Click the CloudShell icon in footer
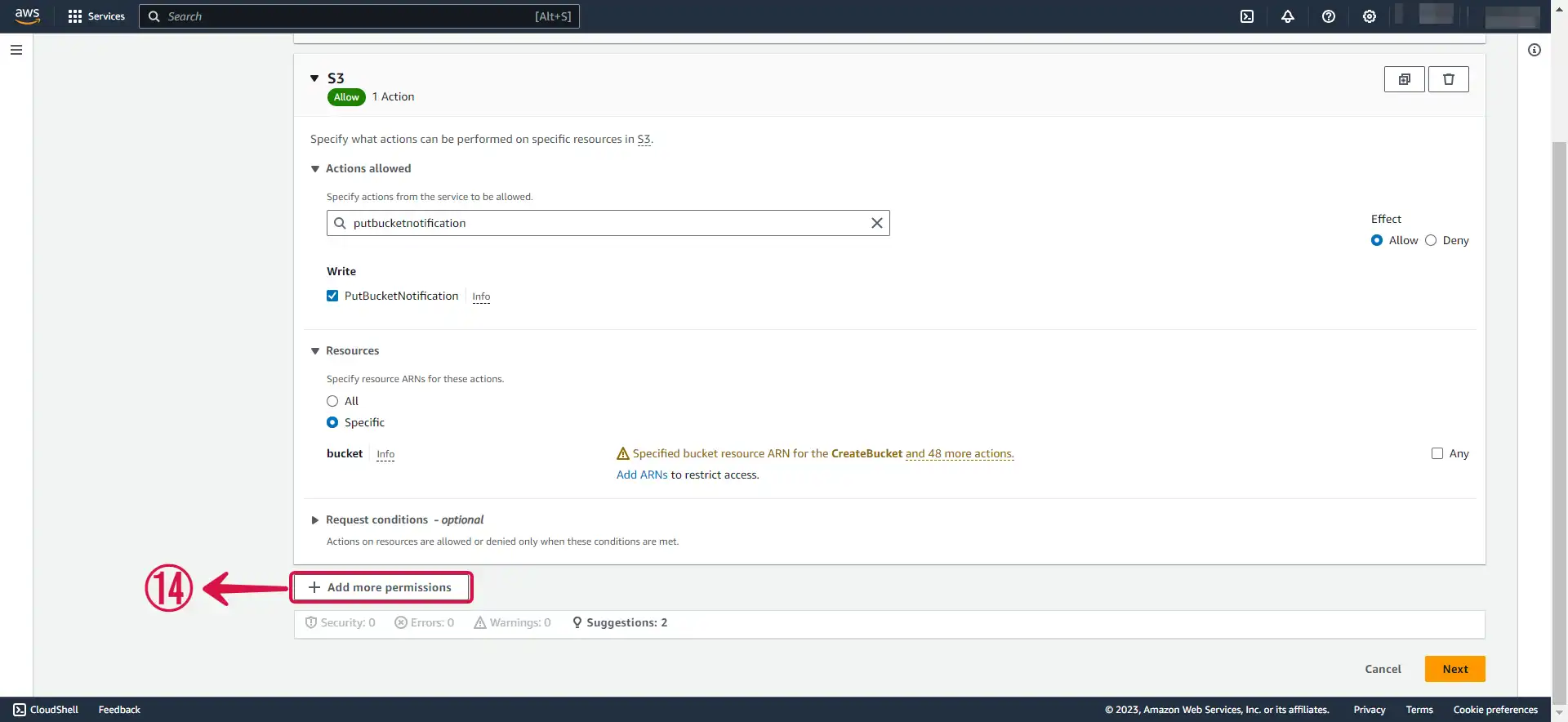The image size is (1568, 722). pos(20,710)
